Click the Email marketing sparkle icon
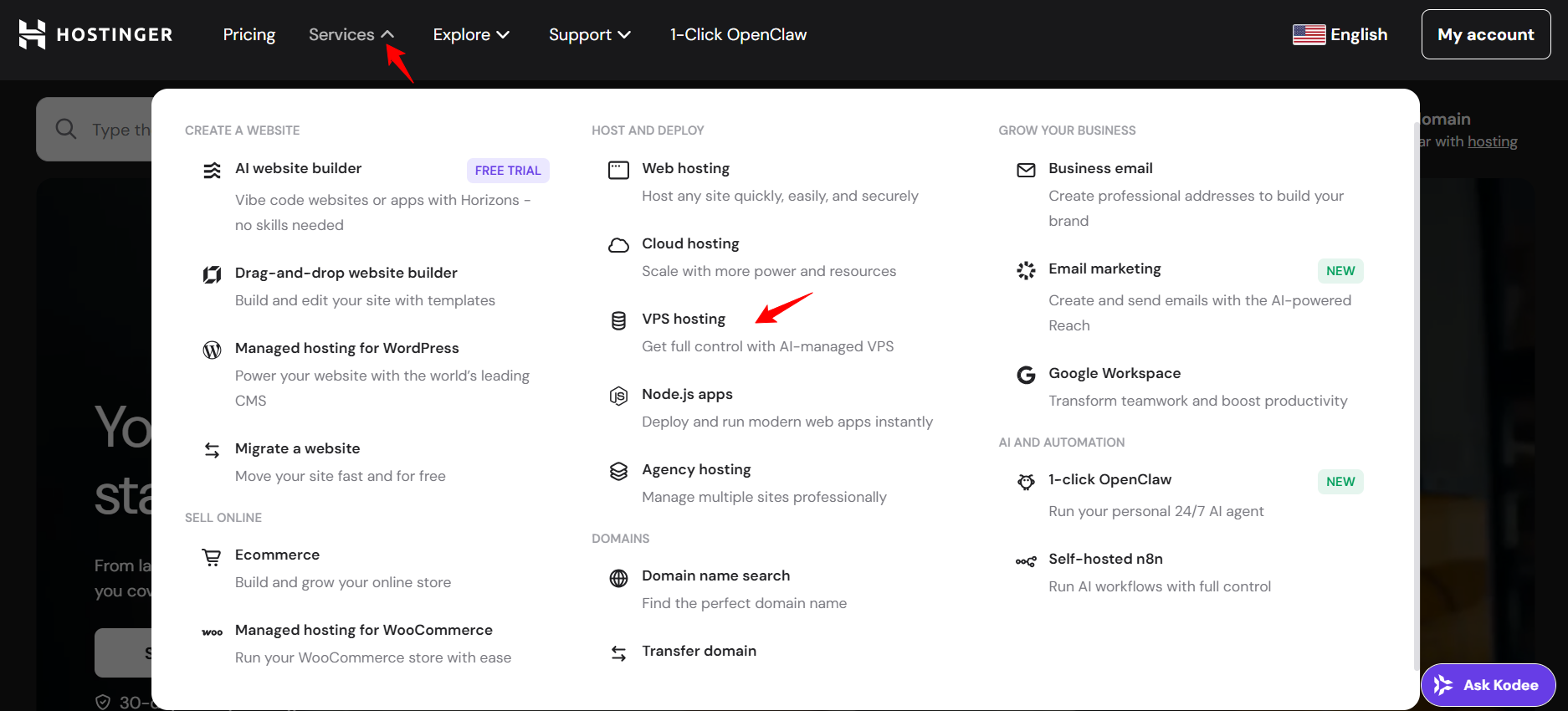1568x711 pixels. coord(1026,270)
